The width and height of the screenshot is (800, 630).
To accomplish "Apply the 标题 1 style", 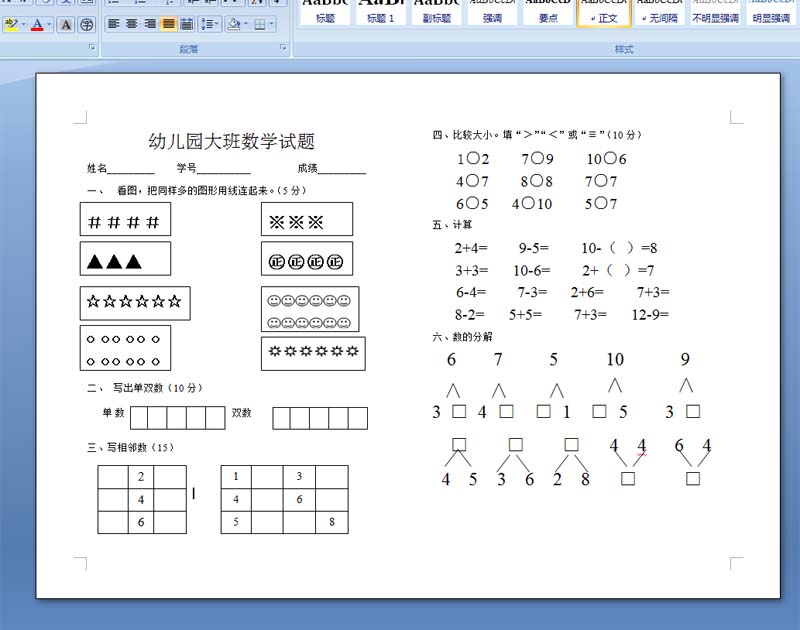I will (x=381, y=11).
